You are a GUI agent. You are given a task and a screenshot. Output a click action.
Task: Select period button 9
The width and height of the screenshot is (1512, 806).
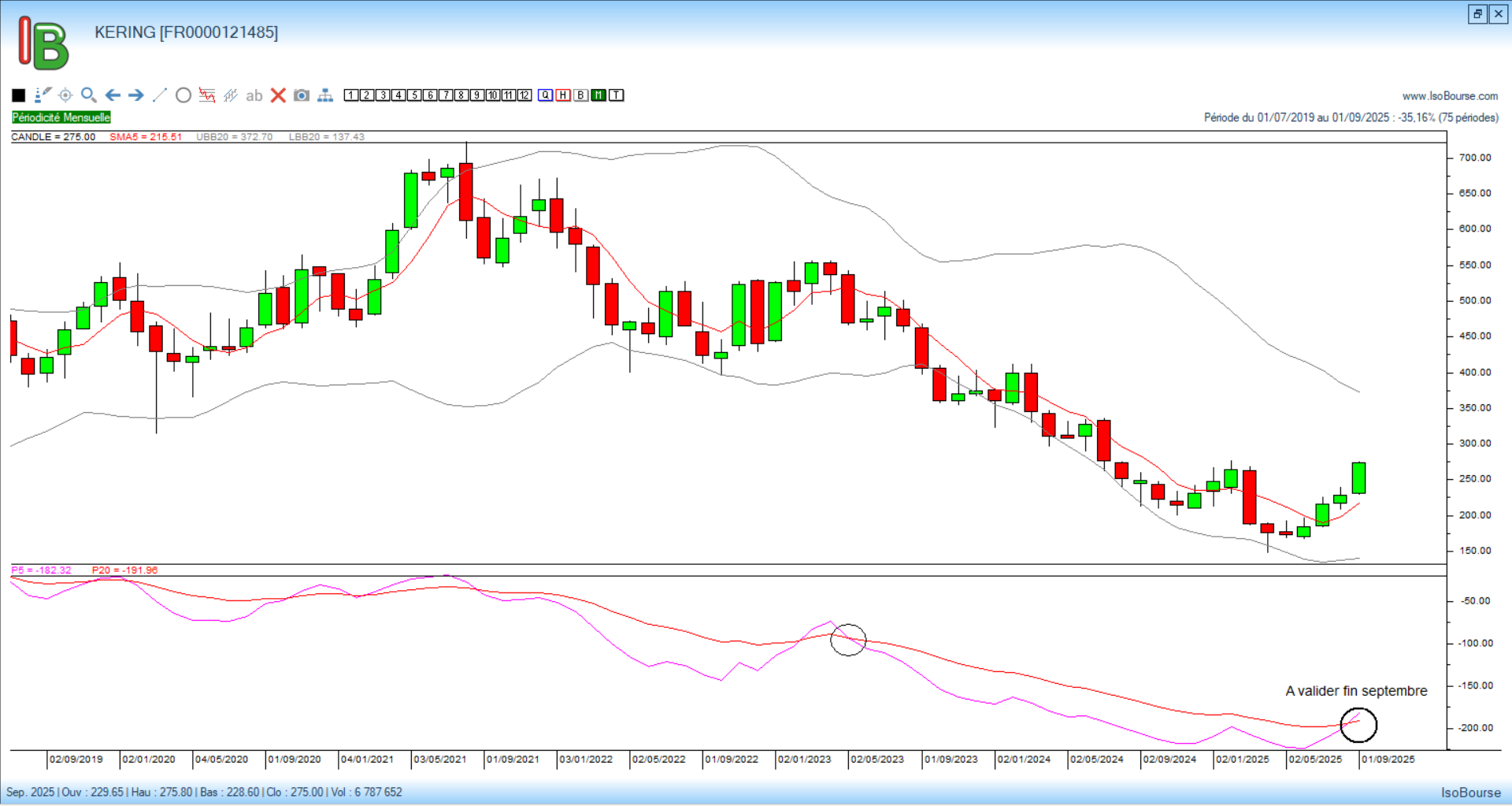(477, 95)
